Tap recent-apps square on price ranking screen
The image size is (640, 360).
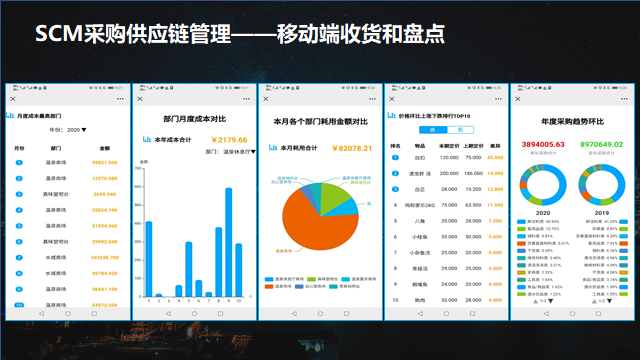point(472,313)
